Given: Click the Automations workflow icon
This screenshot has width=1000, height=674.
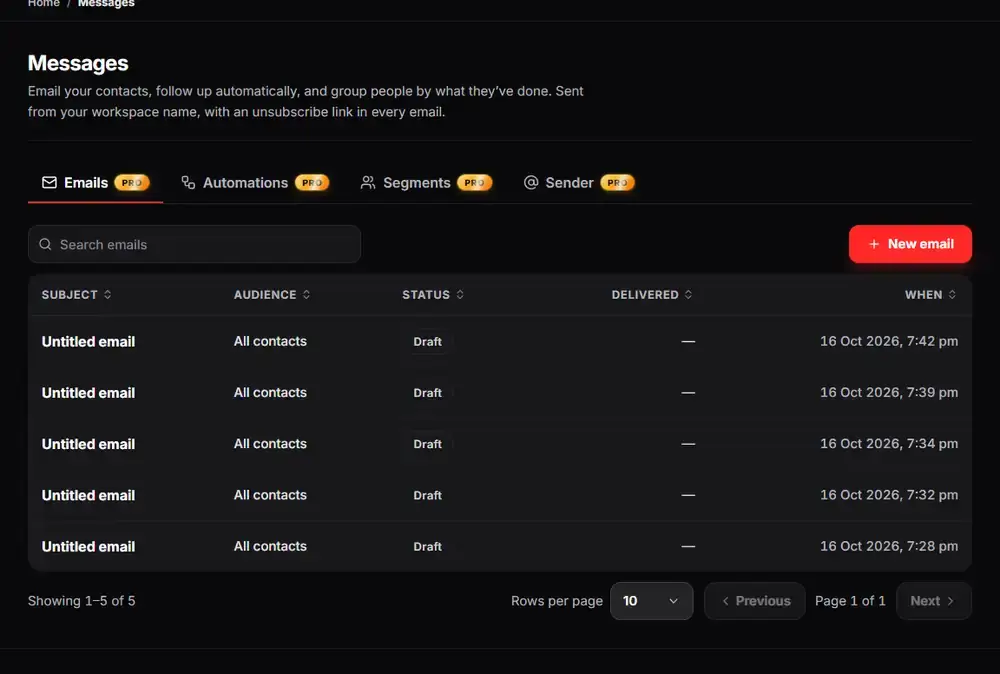Looking at the screenshot, I should click(x=188, y=183).
